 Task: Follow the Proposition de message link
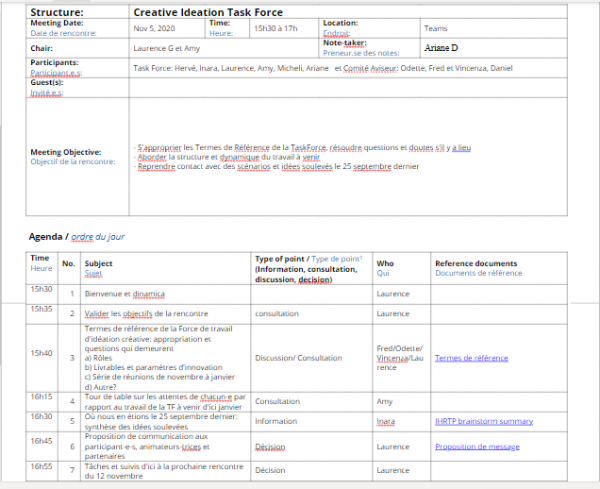[478, 447]
